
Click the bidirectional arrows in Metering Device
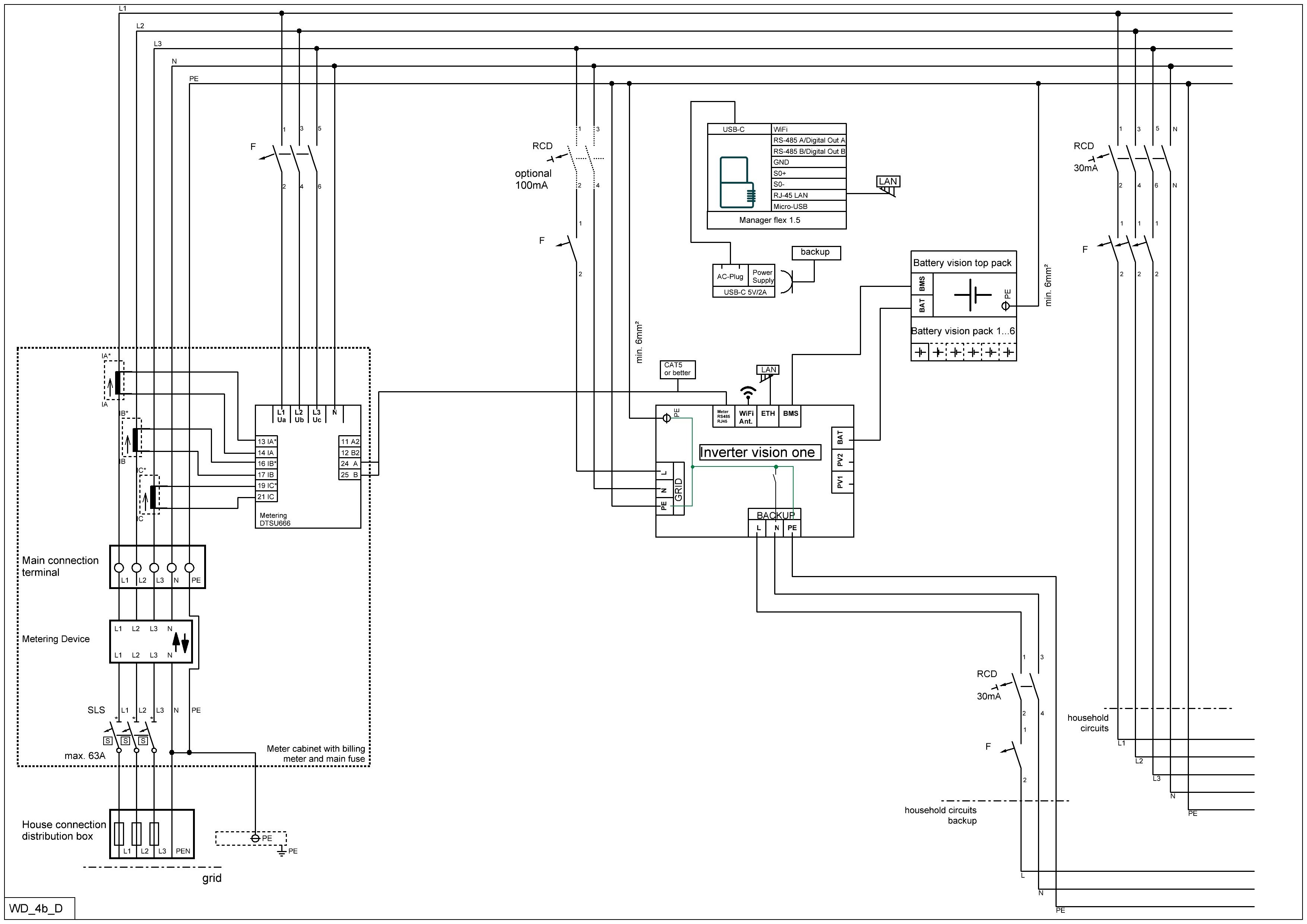tap(180, 642)
